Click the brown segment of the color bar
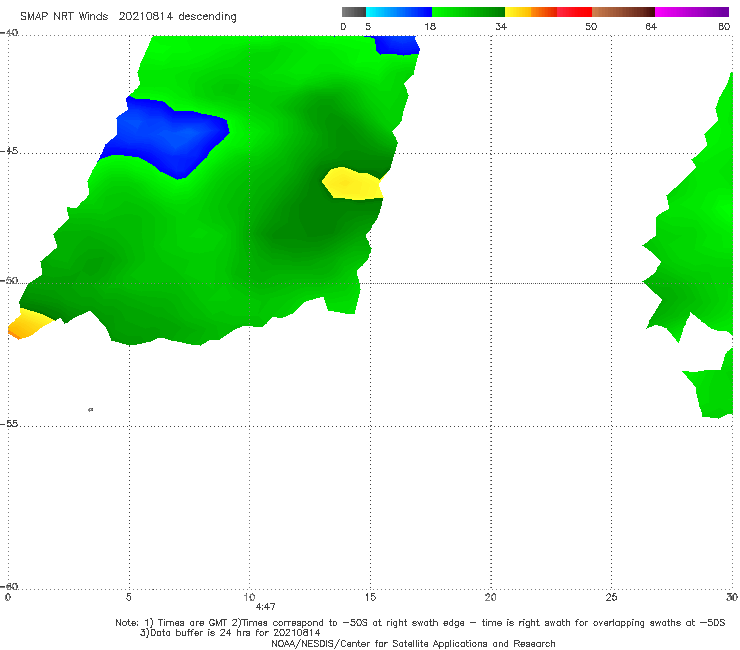740x650 pixels. 623,12
